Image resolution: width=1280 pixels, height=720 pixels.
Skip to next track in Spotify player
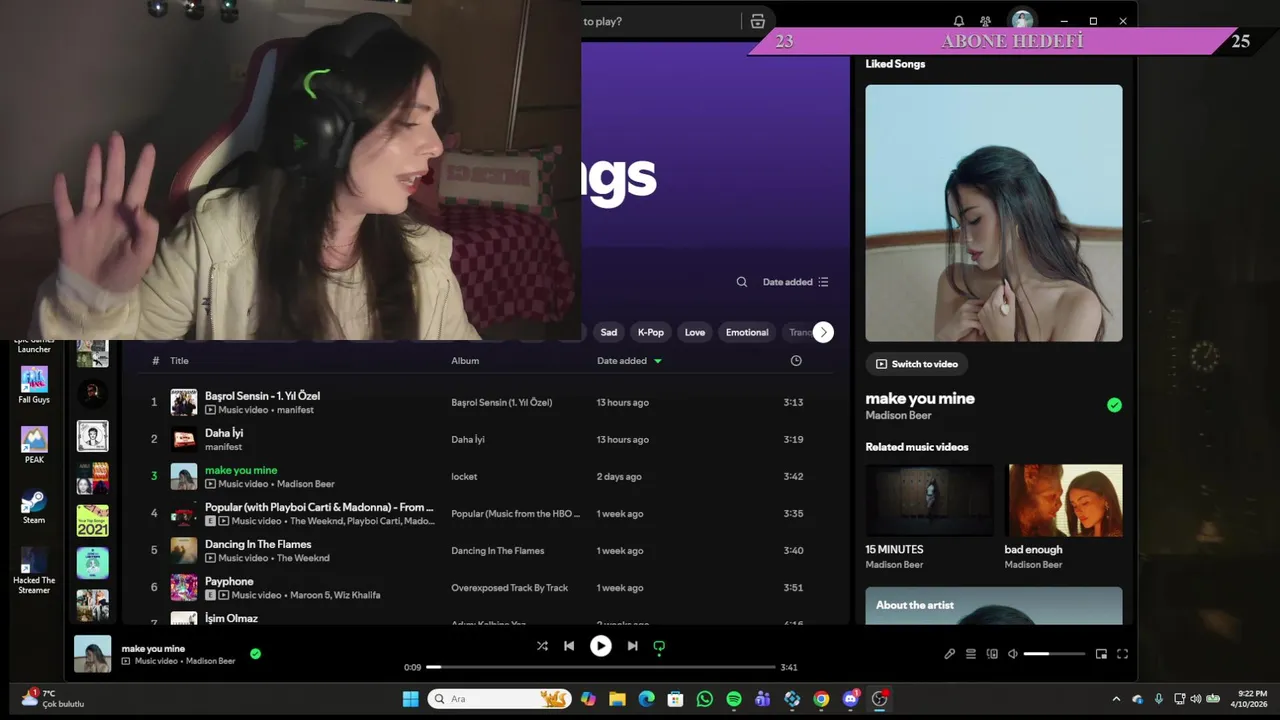632,646
